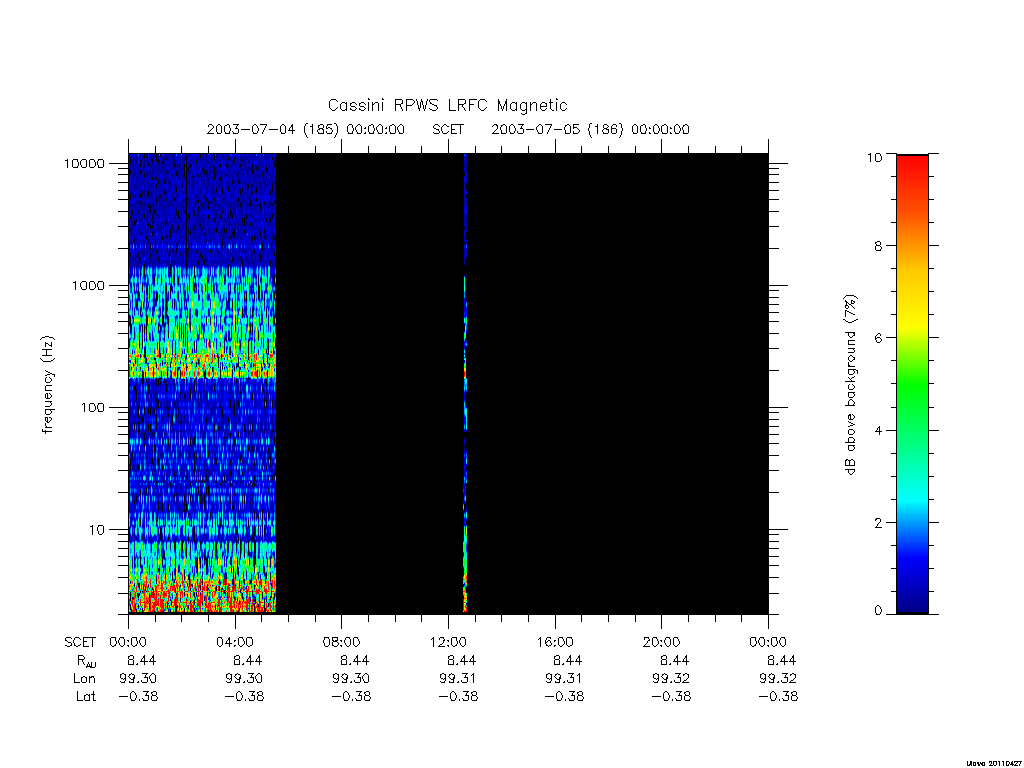Click the R AU row label
Image resolution: width=1024 pixels, height=768 pixels.
click(86, 661)
